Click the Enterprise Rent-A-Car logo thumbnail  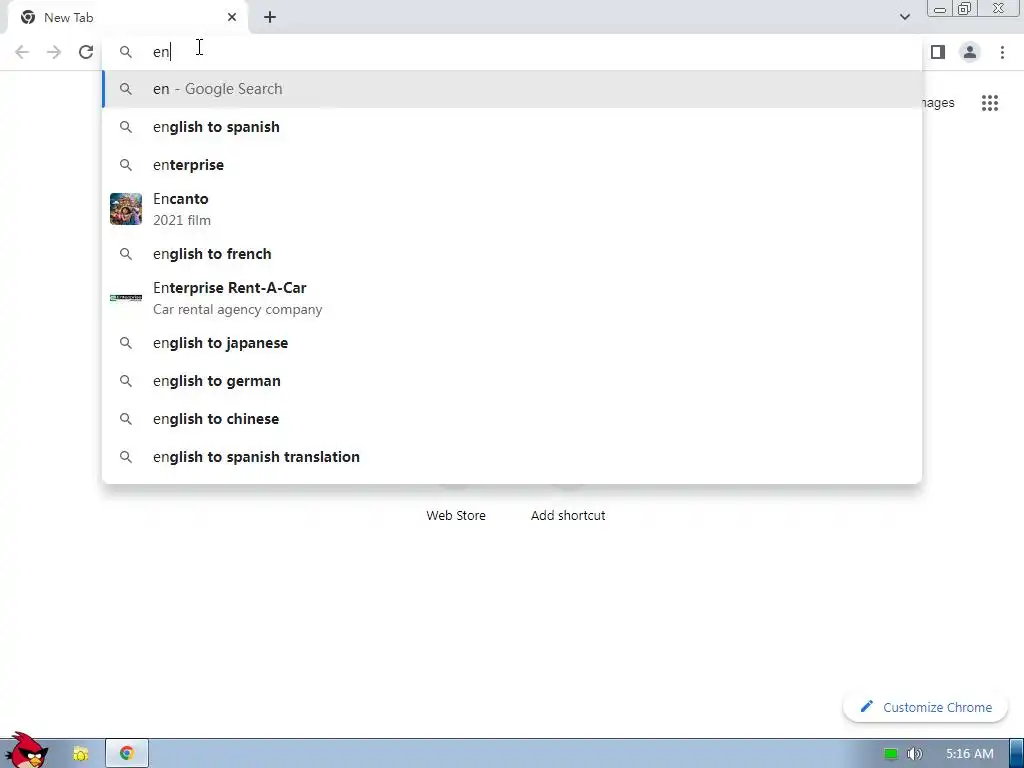[126, 298]
